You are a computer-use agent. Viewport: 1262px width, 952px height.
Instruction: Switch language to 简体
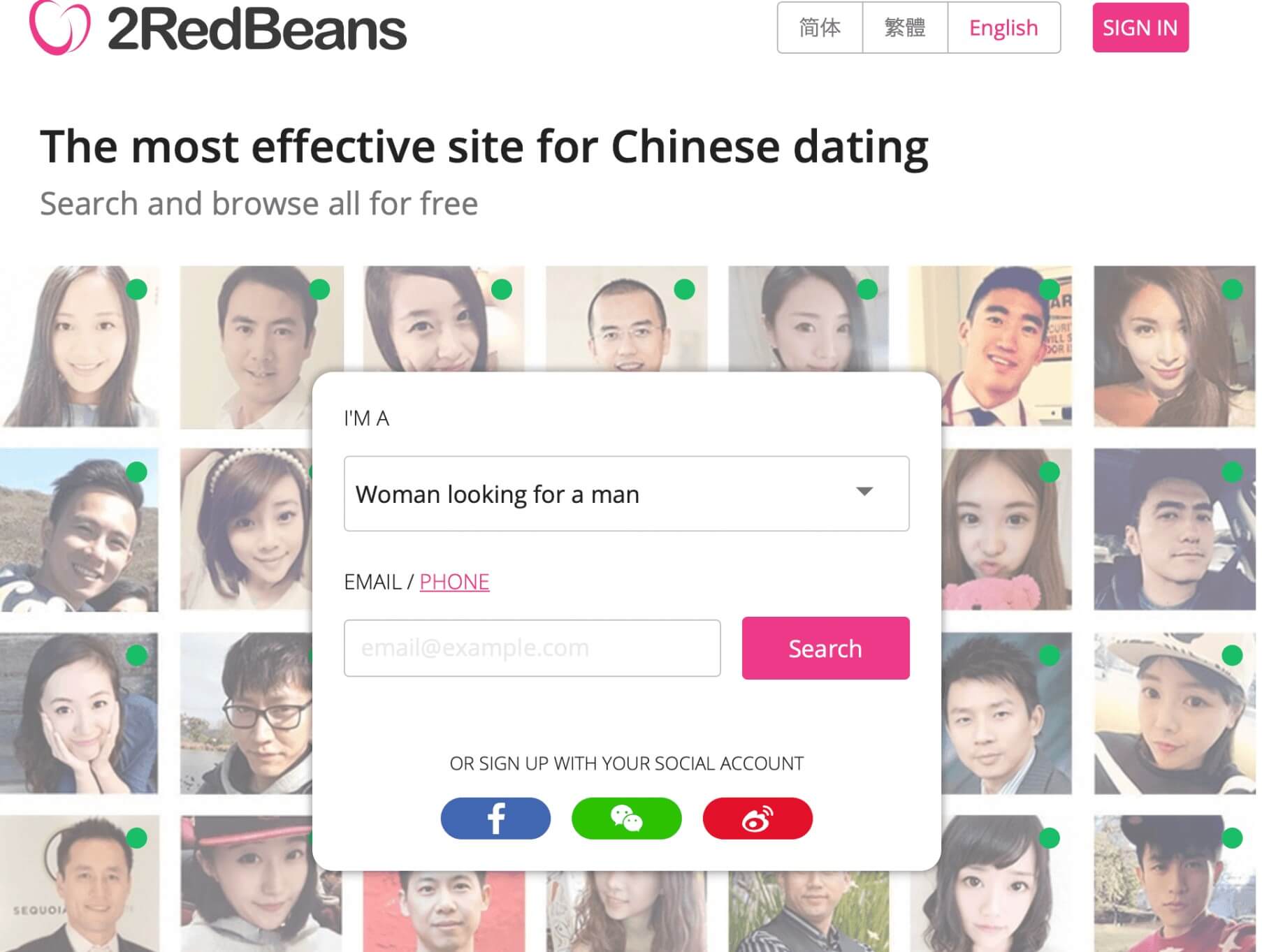click(x=820, y=28)
